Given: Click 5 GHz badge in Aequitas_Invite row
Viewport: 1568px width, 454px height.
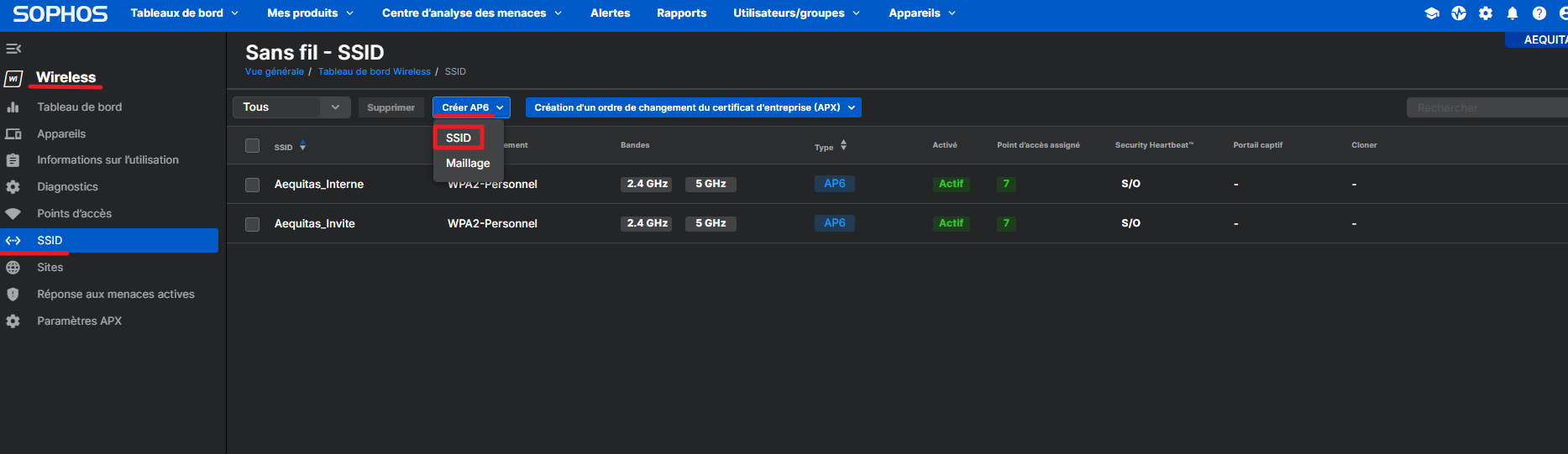Looking at the screenshot, I should click(711, 223).
